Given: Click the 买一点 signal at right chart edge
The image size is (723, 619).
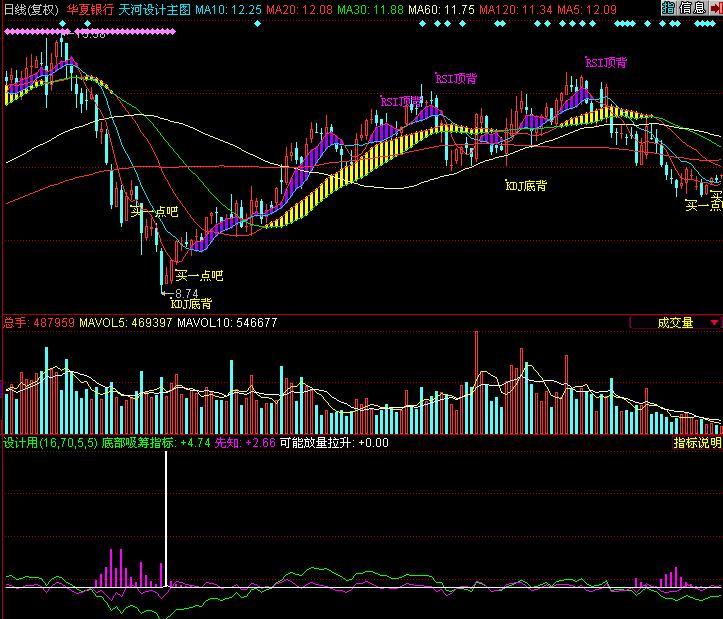Looking at the screenshot, I should 703,206.
